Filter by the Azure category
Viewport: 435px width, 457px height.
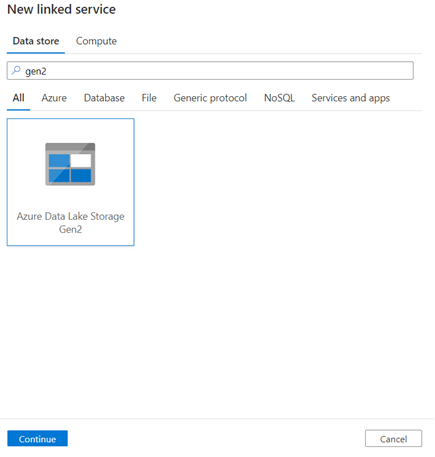pyautogui.click(x=54, y=98)
